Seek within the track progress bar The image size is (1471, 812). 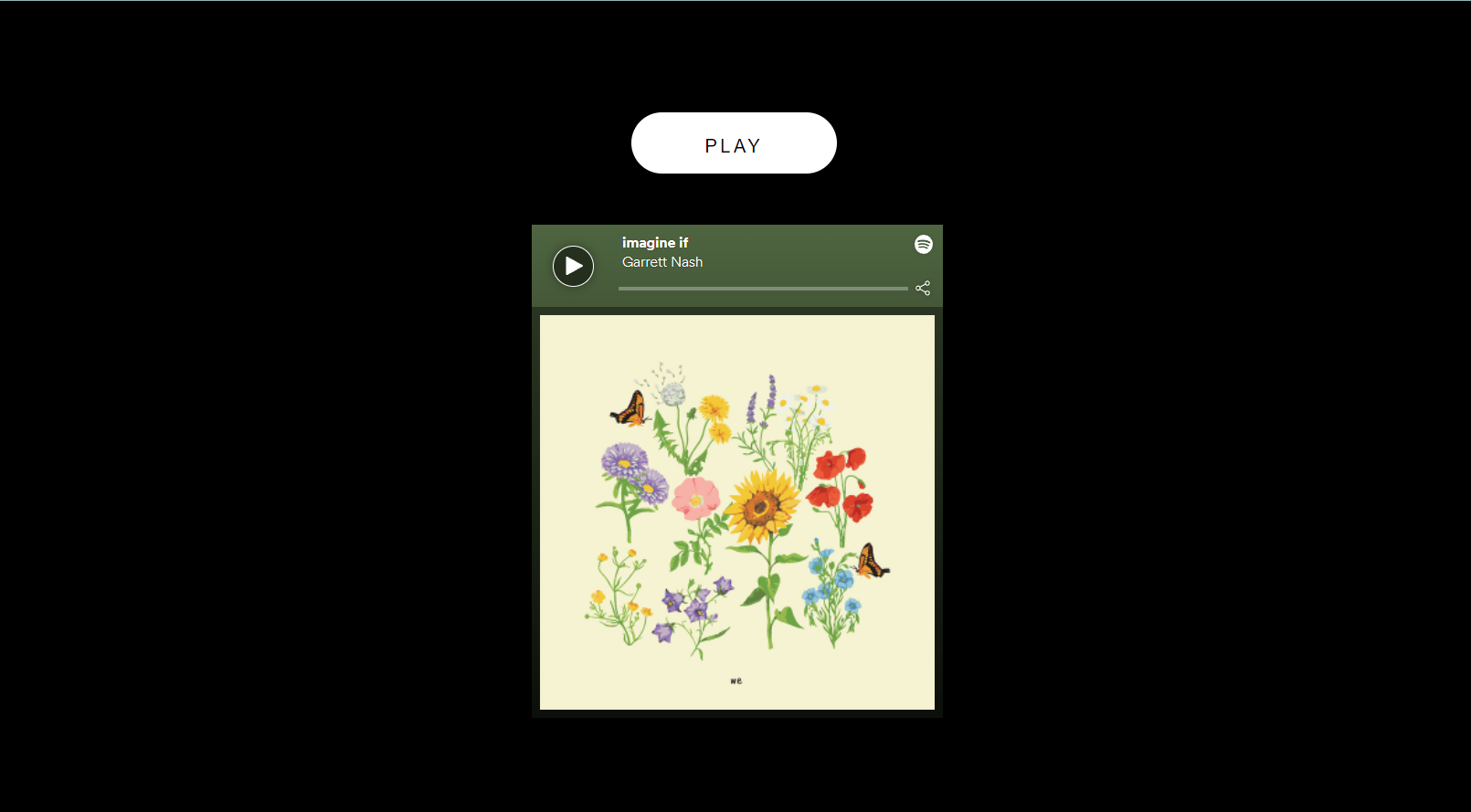[x=763, y=289]
